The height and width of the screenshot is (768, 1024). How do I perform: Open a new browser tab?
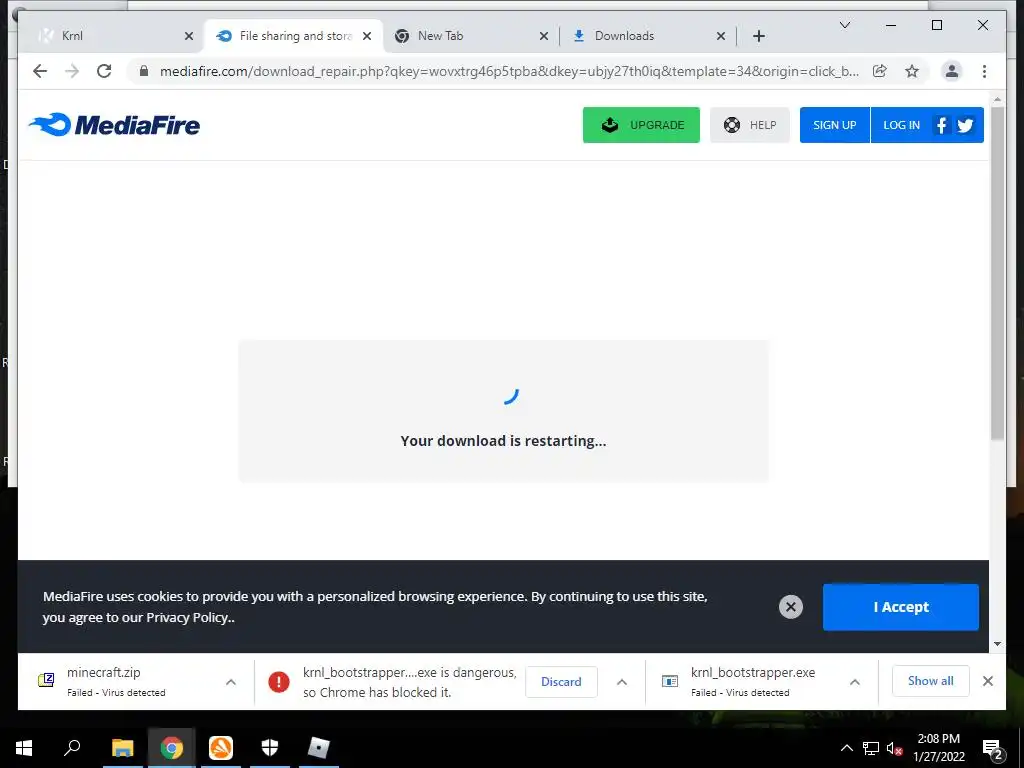click(758, 36)
